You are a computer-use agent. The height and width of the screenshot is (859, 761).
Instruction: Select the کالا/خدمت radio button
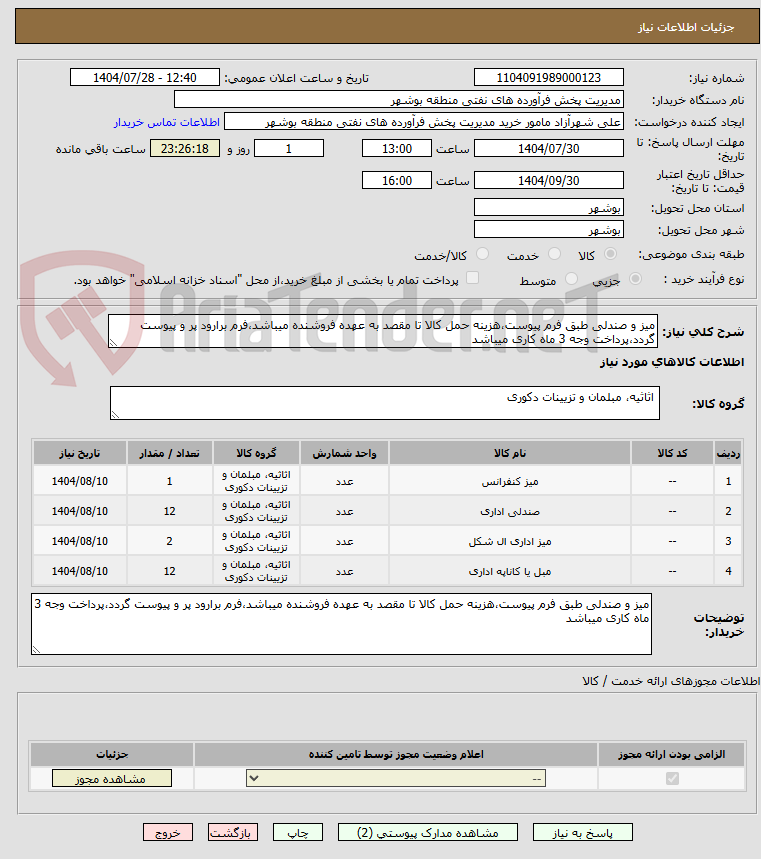482,254
